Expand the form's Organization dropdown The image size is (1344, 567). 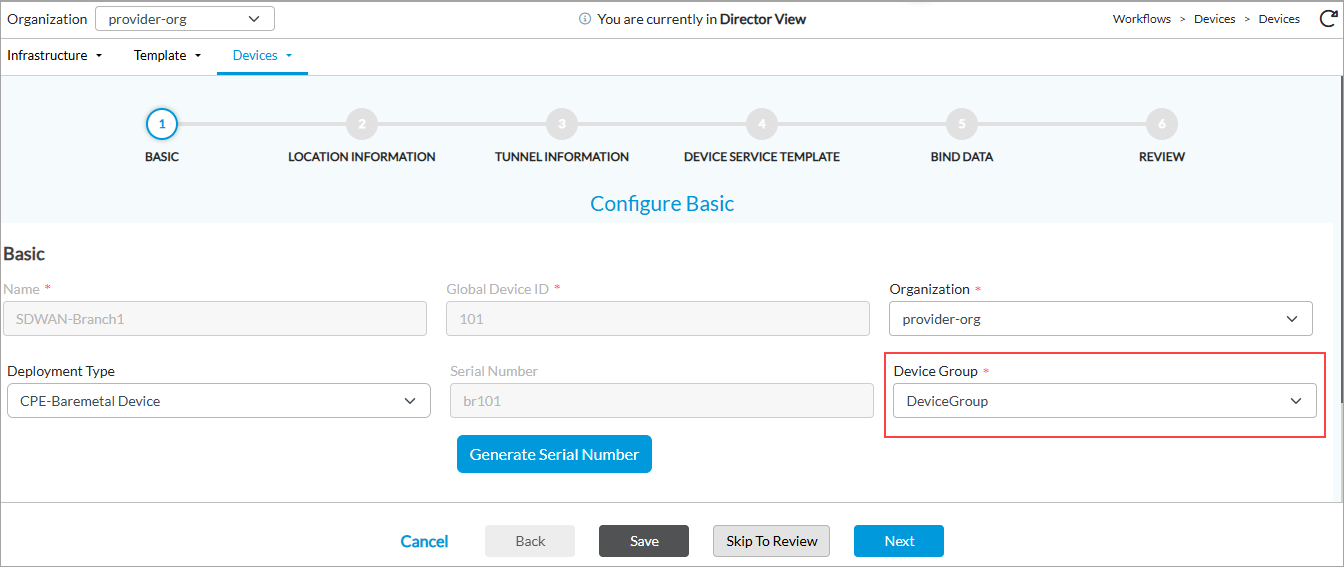click(x=1100, y=319)
